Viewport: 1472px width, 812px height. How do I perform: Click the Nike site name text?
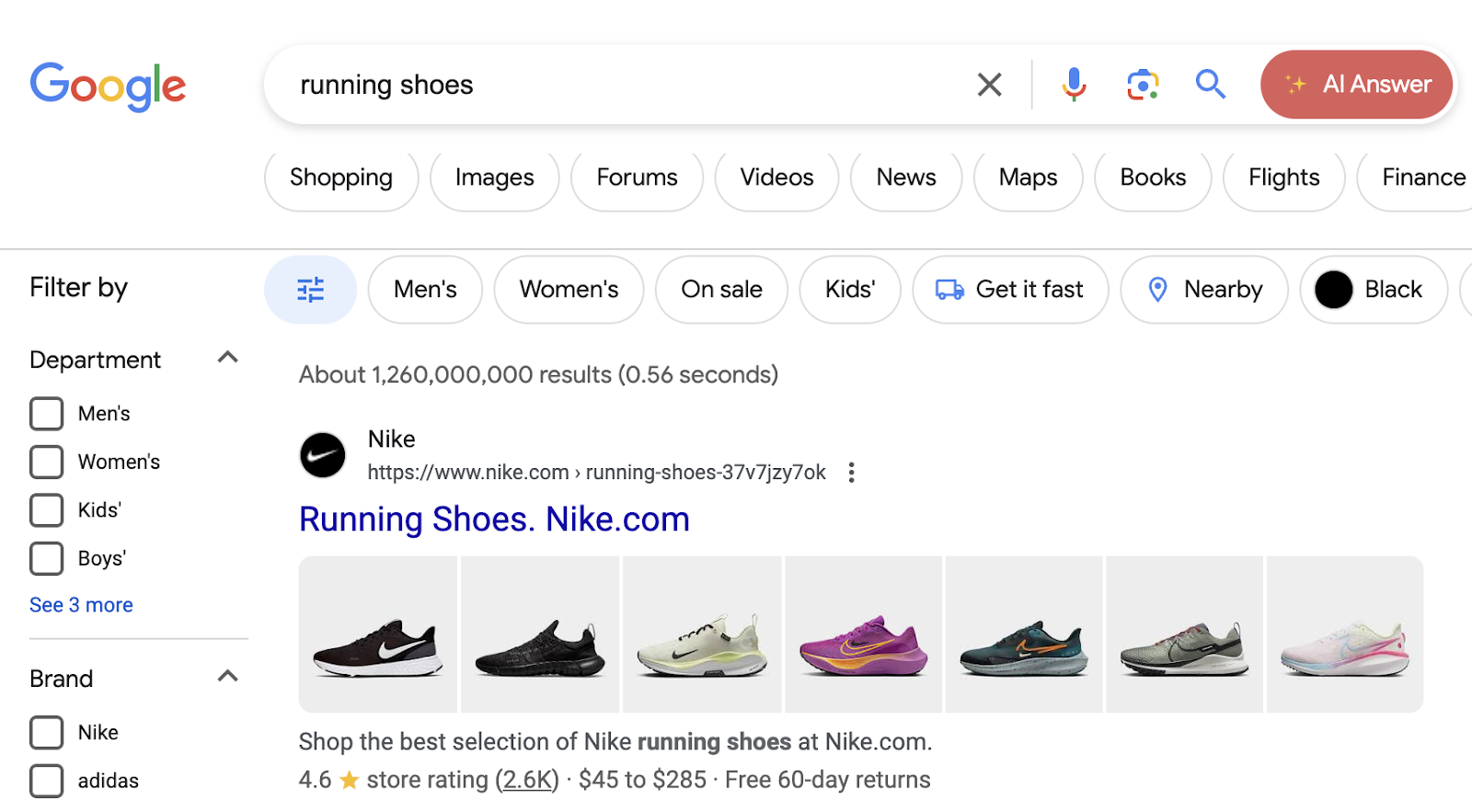[x=392, y=440]
